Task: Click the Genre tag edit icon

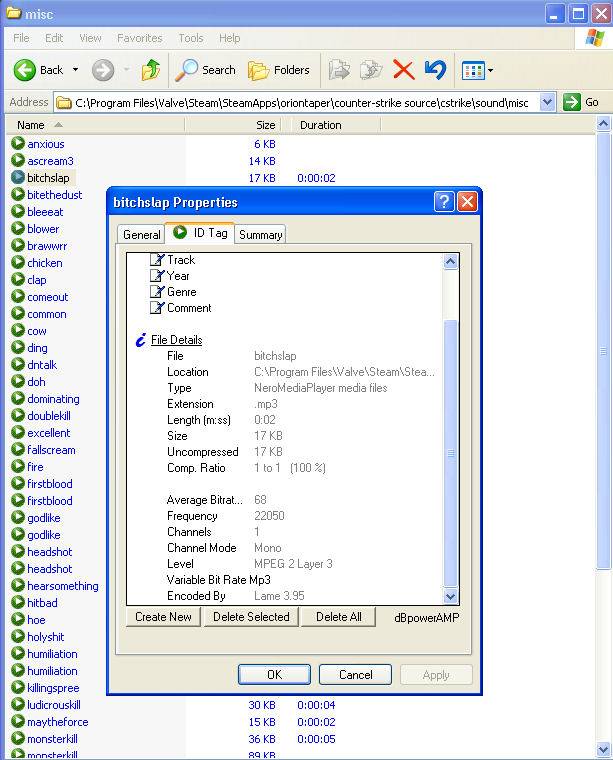Action: 157,292
